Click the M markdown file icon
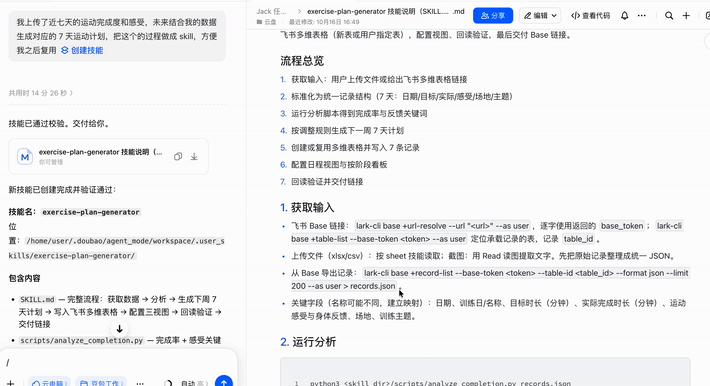Image resolution: width=710 pixels, height=386 pixels. tap(25, 156)
